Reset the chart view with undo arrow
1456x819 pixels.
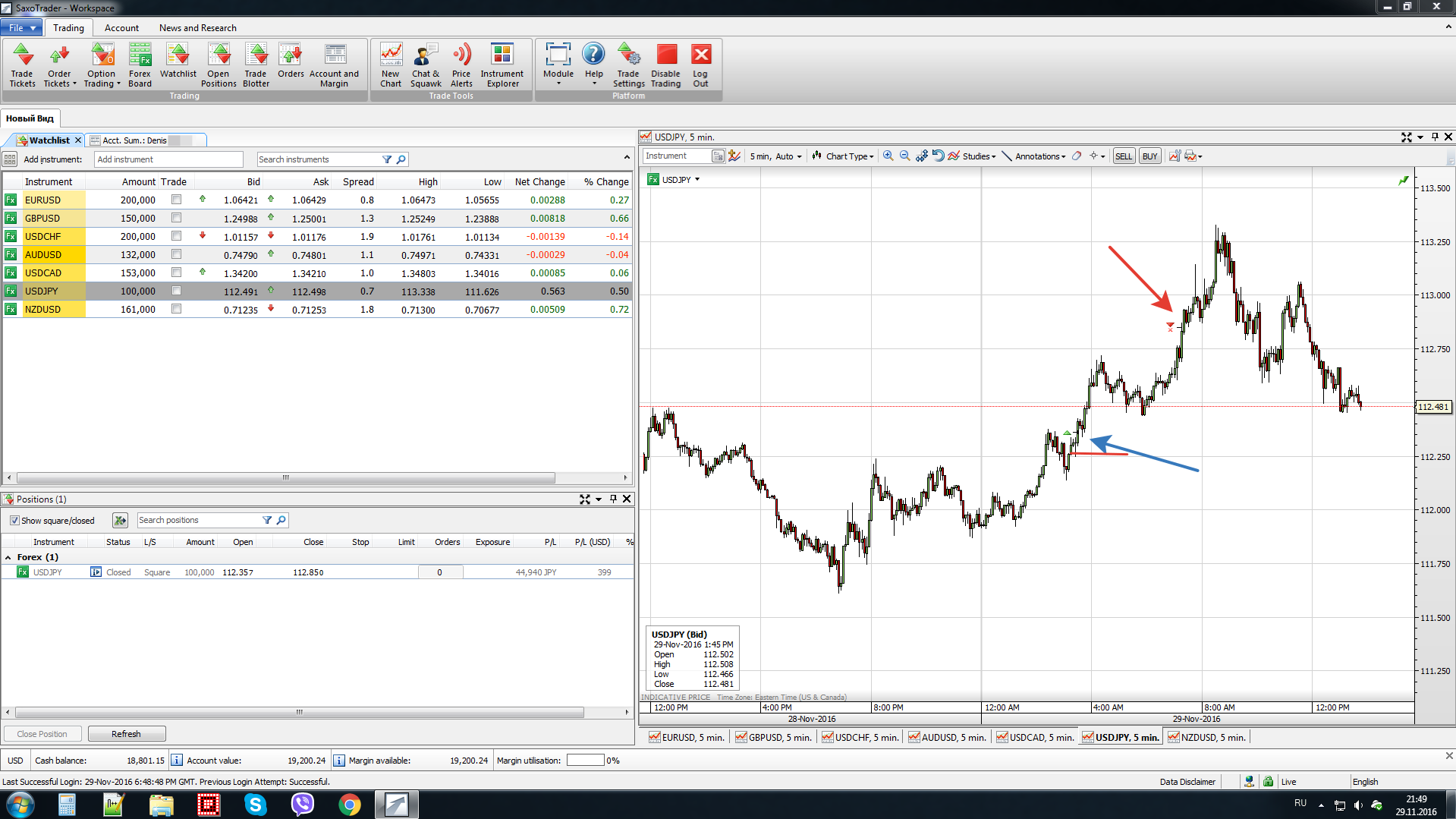coord(939,156)
